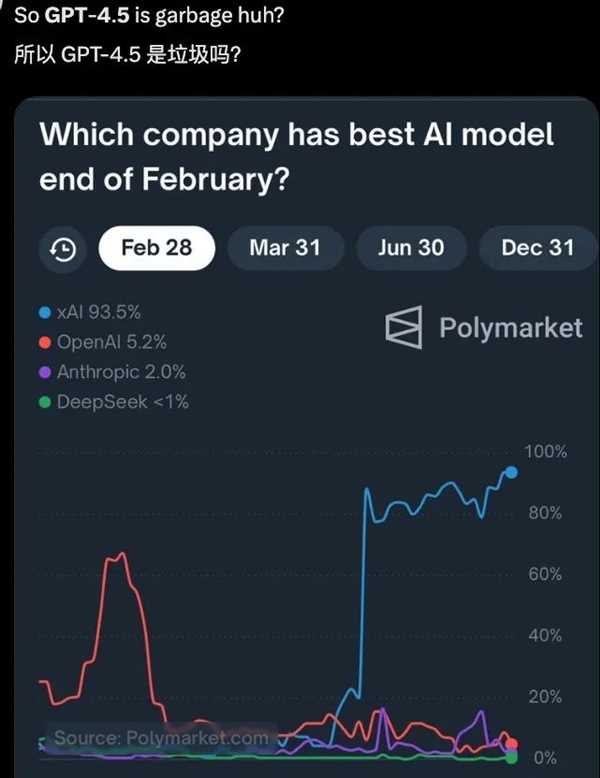Click the Source: Polymarket.com watermark
This screenshot has height=778, width=600.
coord(161,738)
